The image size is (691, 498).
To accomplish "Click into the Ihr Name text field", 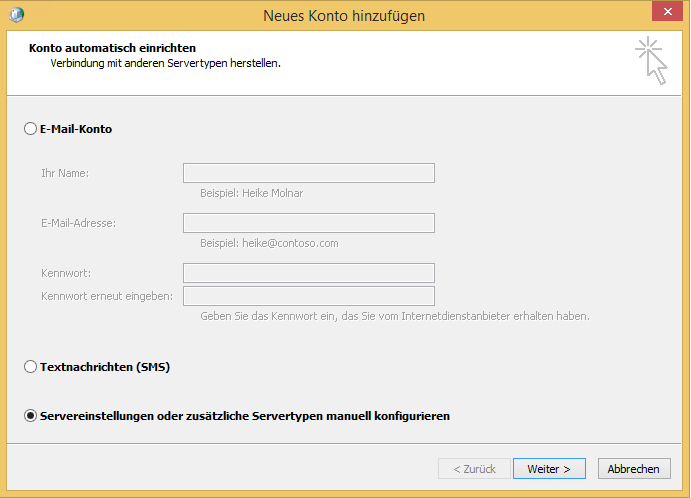I will (308, 173).
